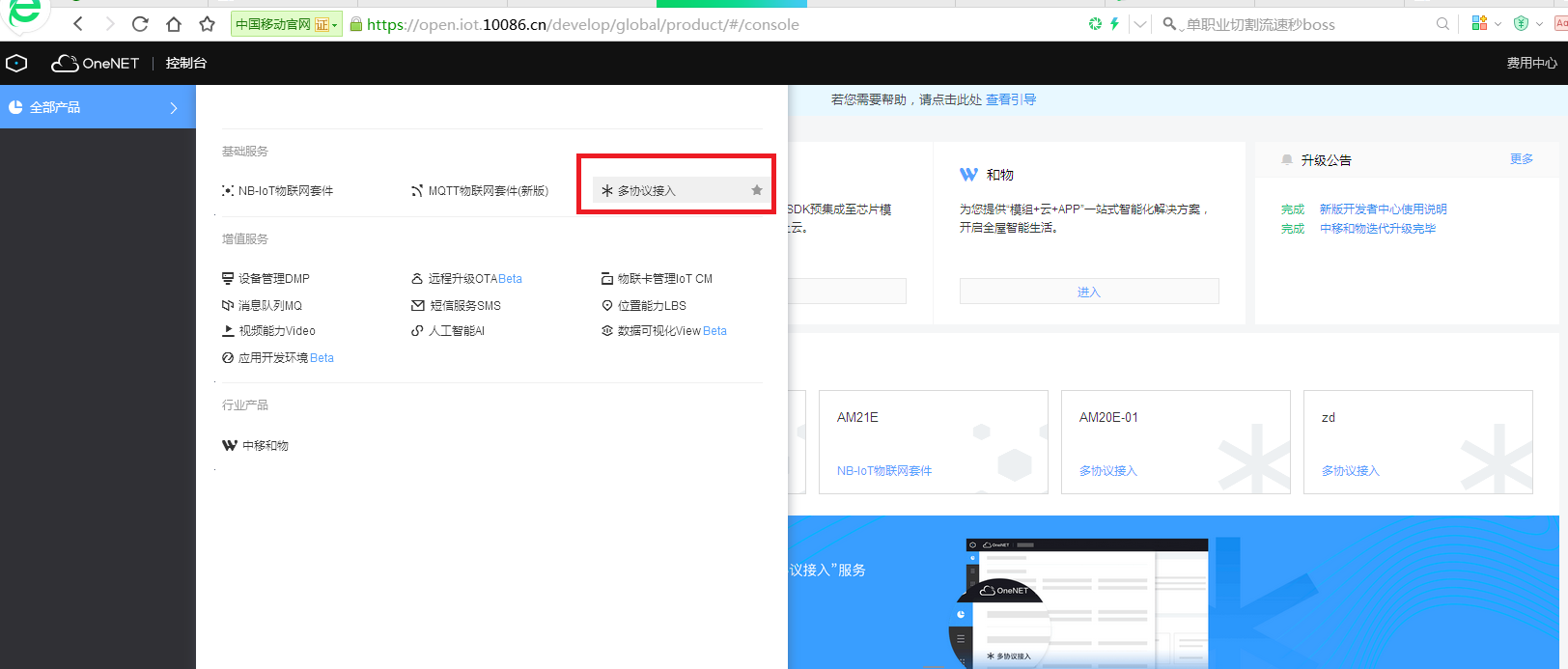This screenshot has height=669, width=1568.
Task: Select MQTT物联网套件(新版) menu entry
Action: point(480,191)
